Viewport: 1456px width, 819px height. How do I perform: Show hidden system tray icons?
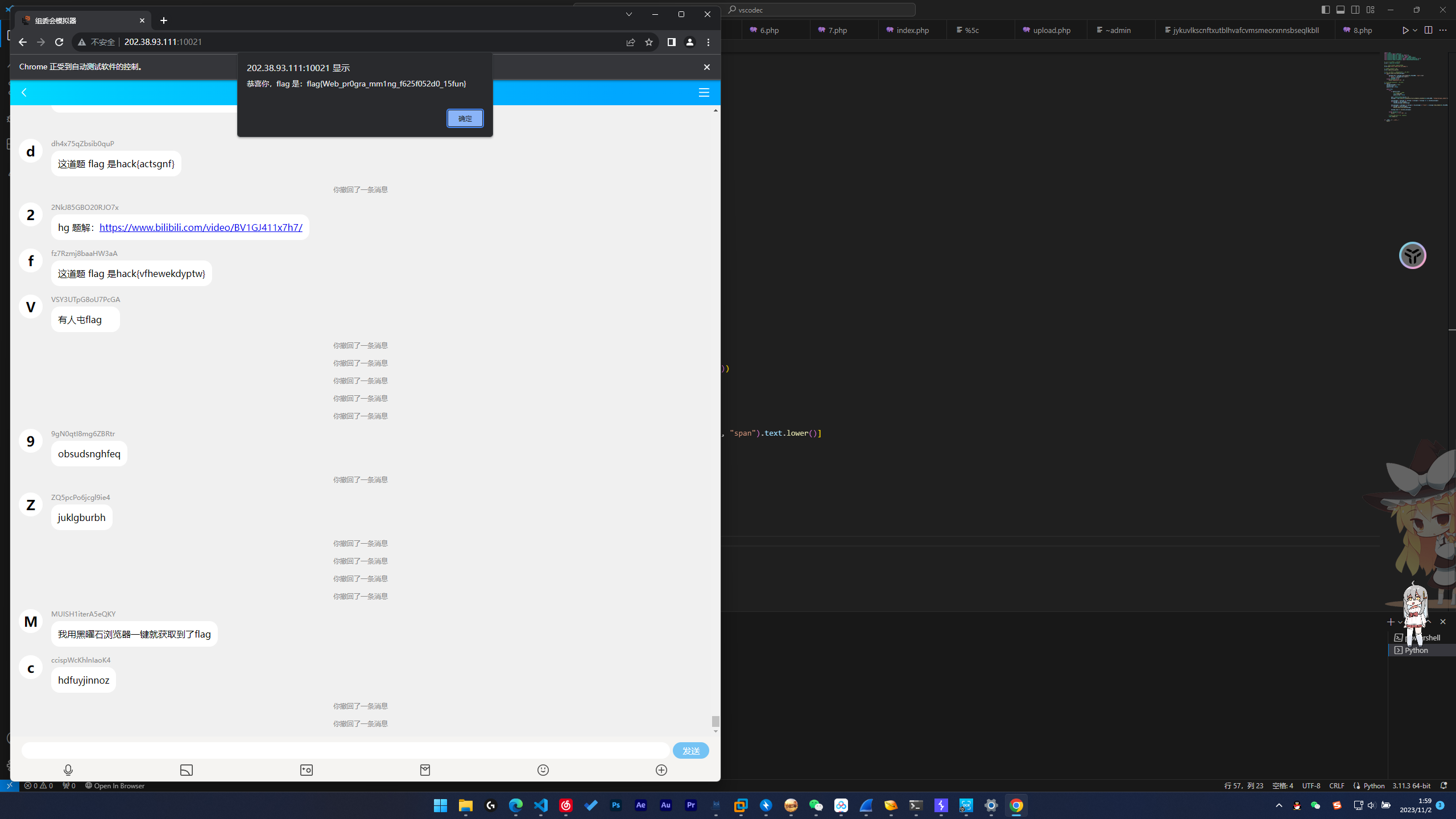(1279, 805)
